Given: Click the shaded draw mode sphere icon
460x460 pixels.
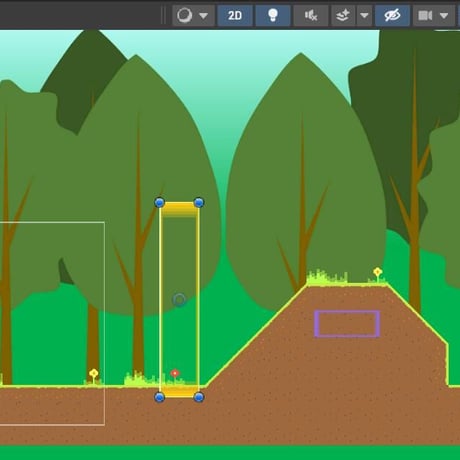Looking at the screenshot, I should point(184,15).
